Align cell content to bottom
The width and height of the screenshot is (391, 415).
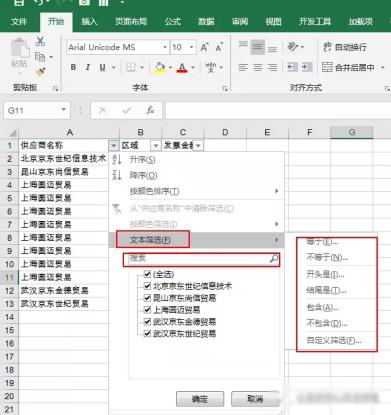point(272,48)
